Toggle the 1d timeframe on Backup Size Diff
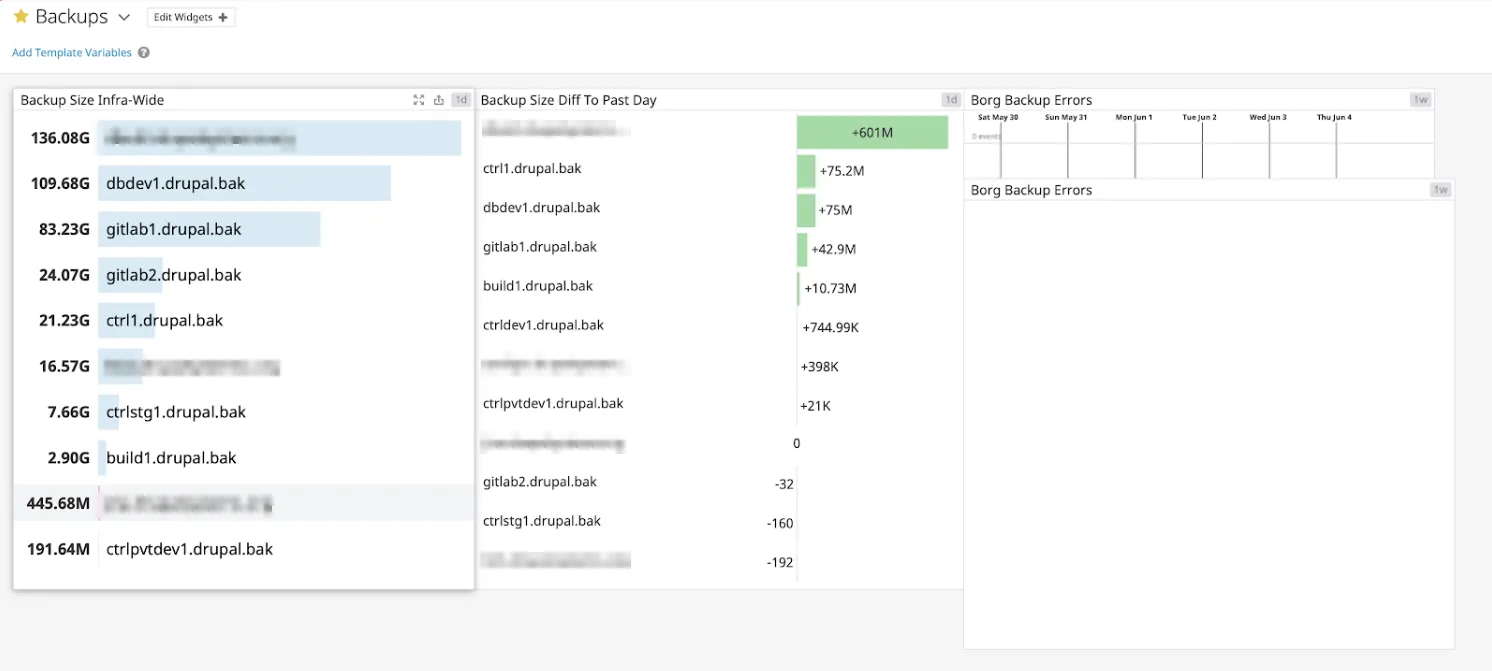1492x671 pixels. pyautogui.click(x=951, y=100)
